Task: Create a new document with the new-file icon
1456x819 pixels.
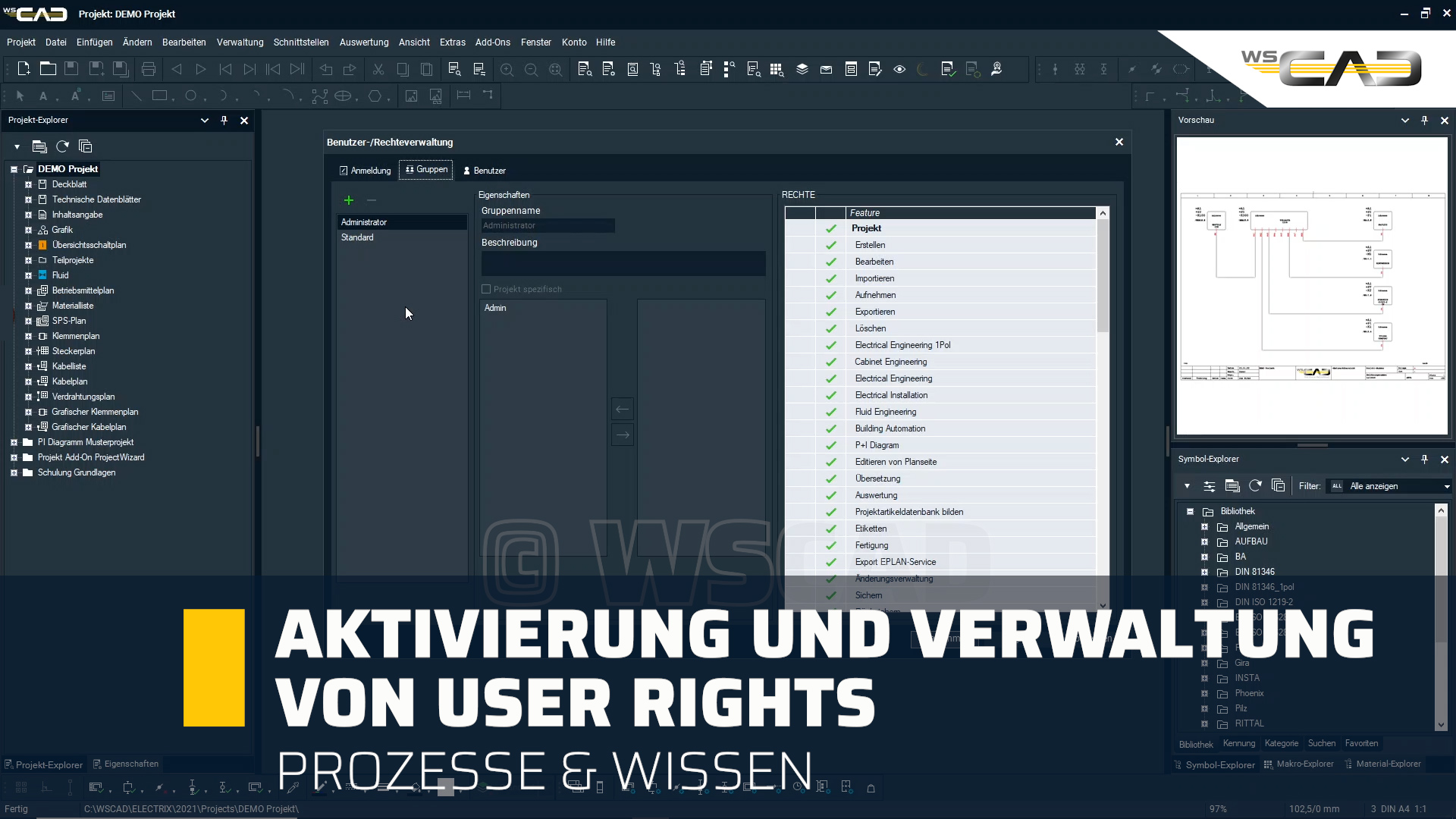Action: click(x=24, y=69)
